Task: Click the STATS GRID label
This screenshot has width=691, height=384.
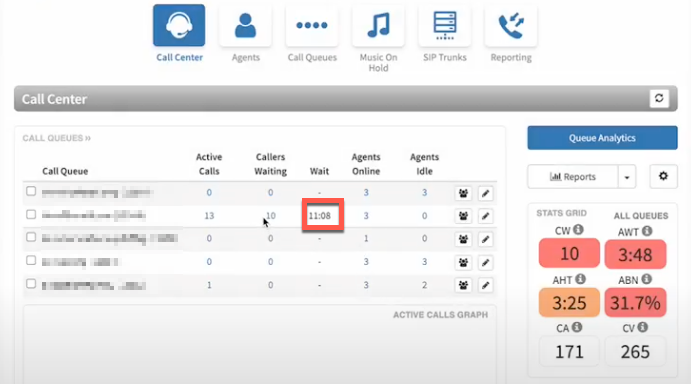Action: (561, 213)
